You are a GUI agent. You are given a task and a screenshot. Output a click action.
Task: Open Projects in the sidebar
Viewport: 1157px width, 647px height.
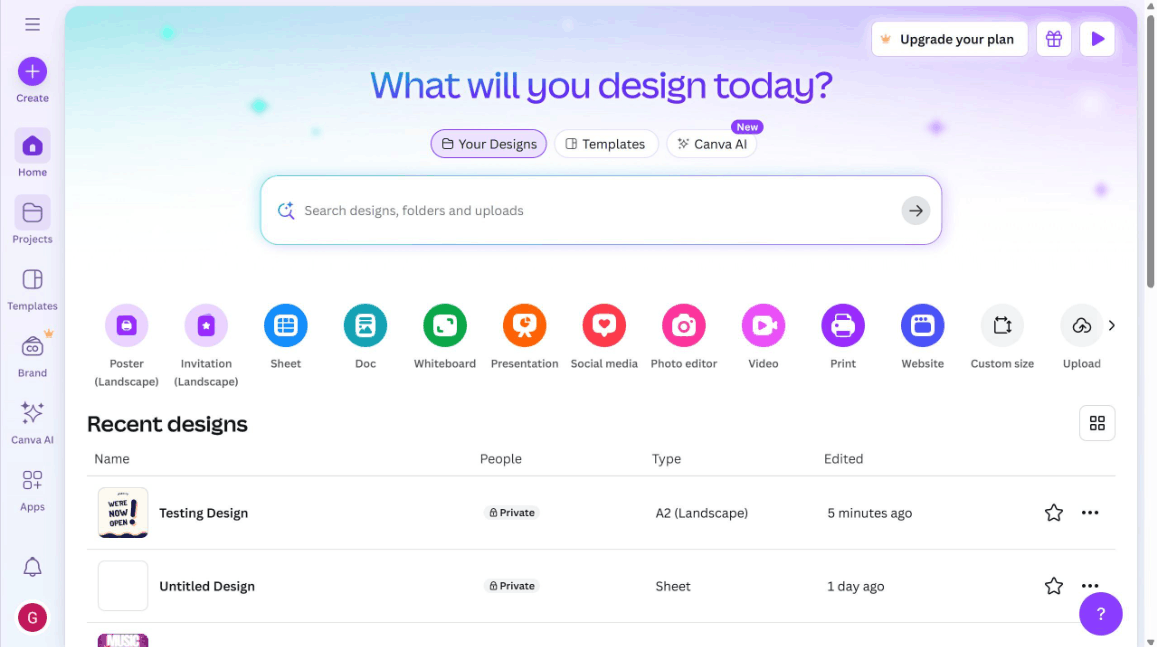coord(32,221)
